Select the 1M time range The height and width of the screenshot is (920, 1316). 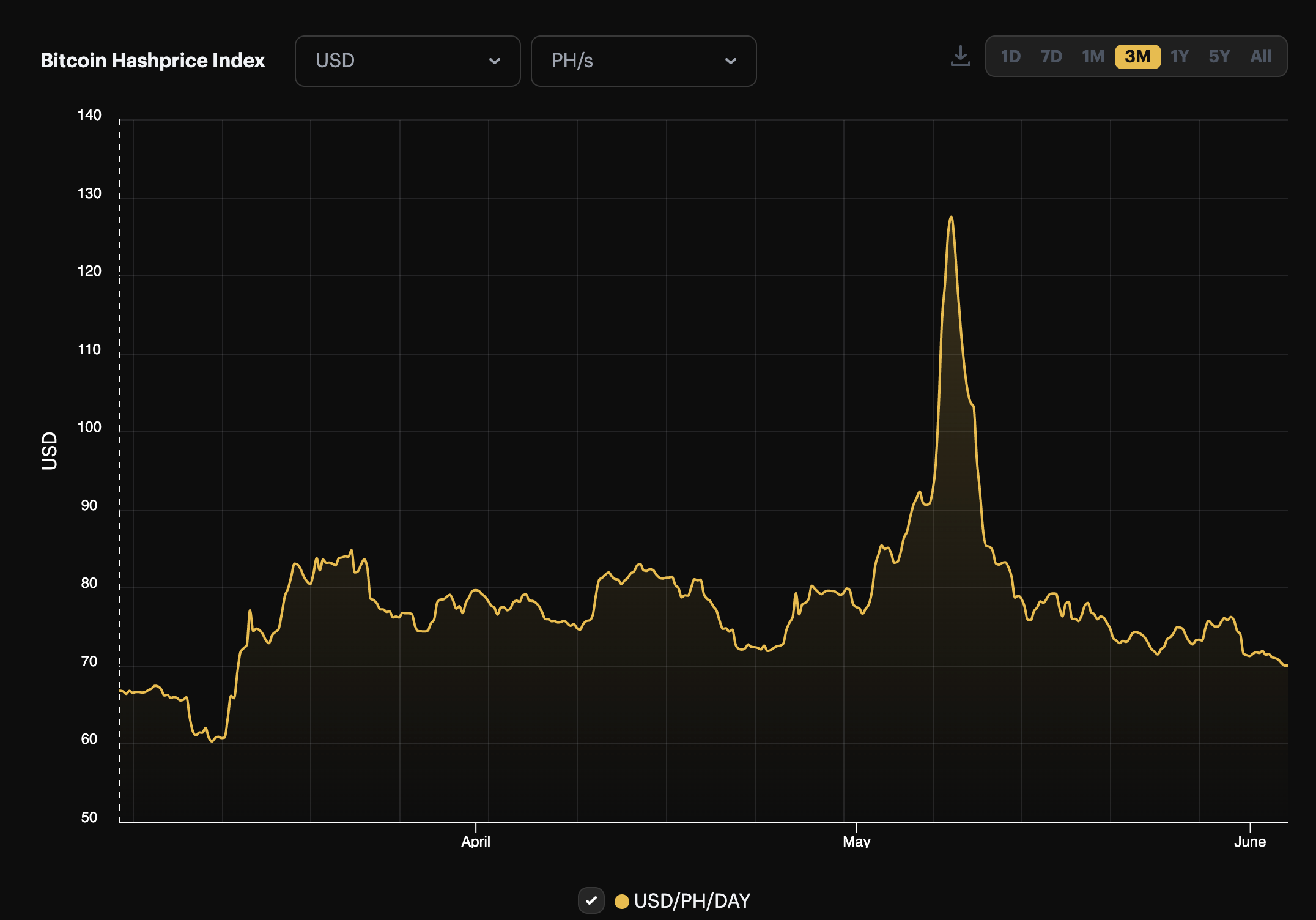click(x=1093, y=56)
